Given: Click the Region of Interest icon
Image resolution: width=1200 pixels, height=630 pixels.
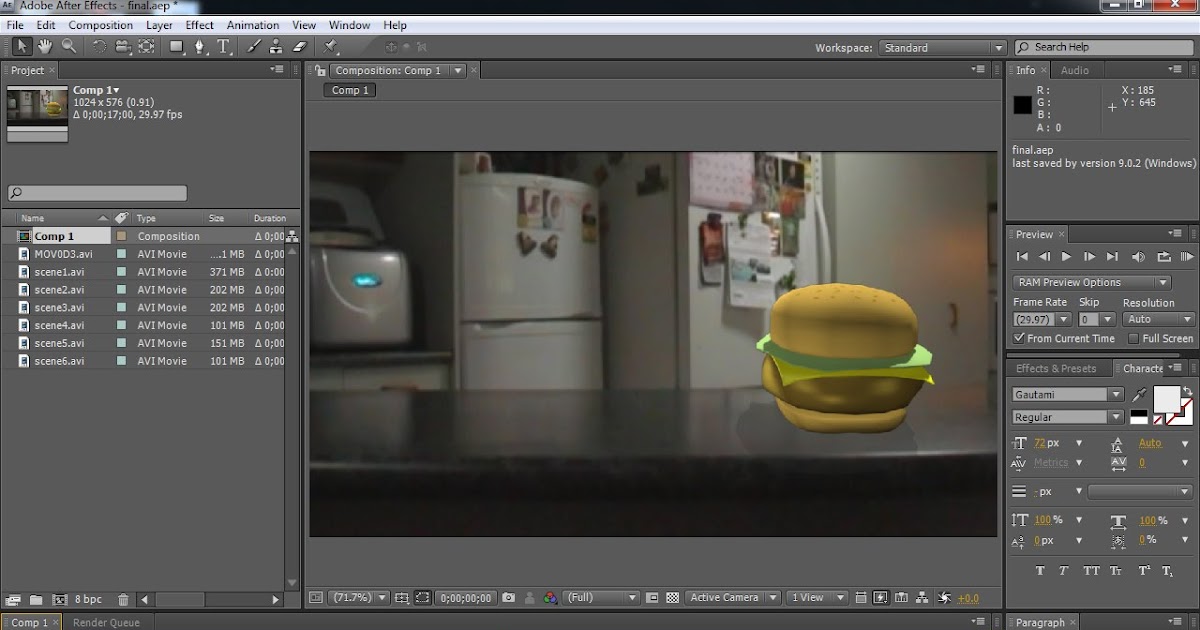Looking at the screenshot, I should (652, 598).
